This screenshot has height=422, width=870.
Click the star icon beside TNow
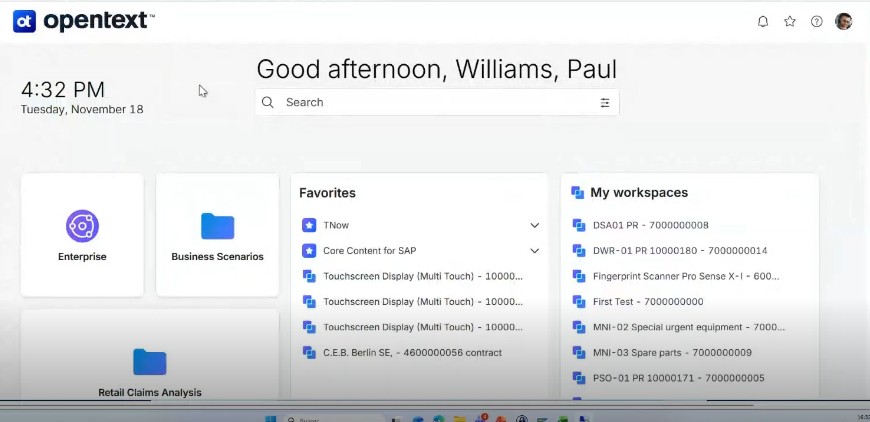309,225
